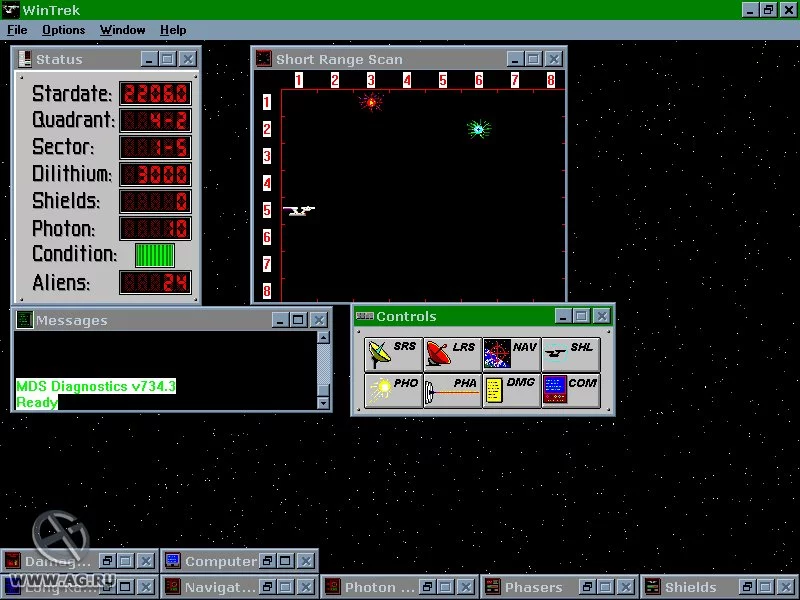Fire photon torpedoes with the PHO button
800x600 pixels.
[x=393, y=391]
